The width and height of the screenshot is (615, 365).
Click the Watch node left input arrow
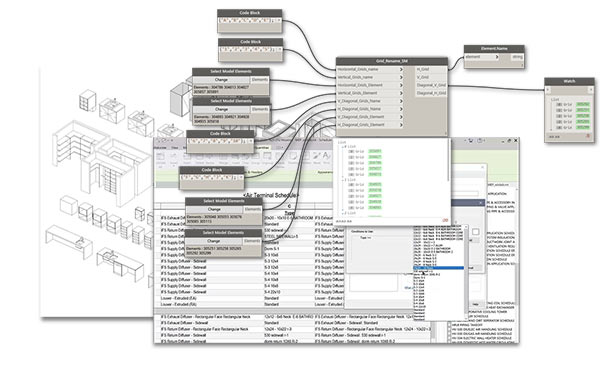tap(548, 90)
